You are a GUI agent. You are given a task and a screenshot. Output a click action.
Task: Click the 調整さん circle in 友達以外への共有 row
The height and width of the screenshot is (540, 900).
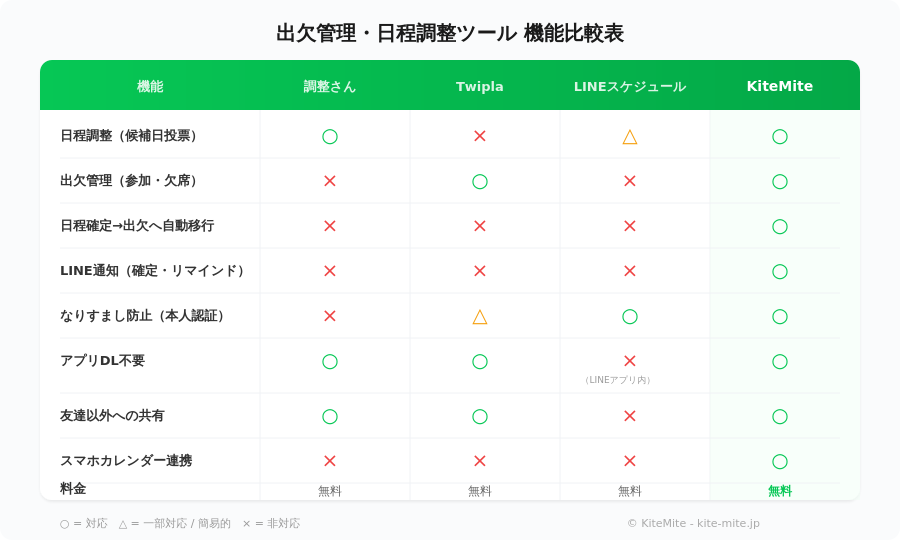tap(330, 416)
